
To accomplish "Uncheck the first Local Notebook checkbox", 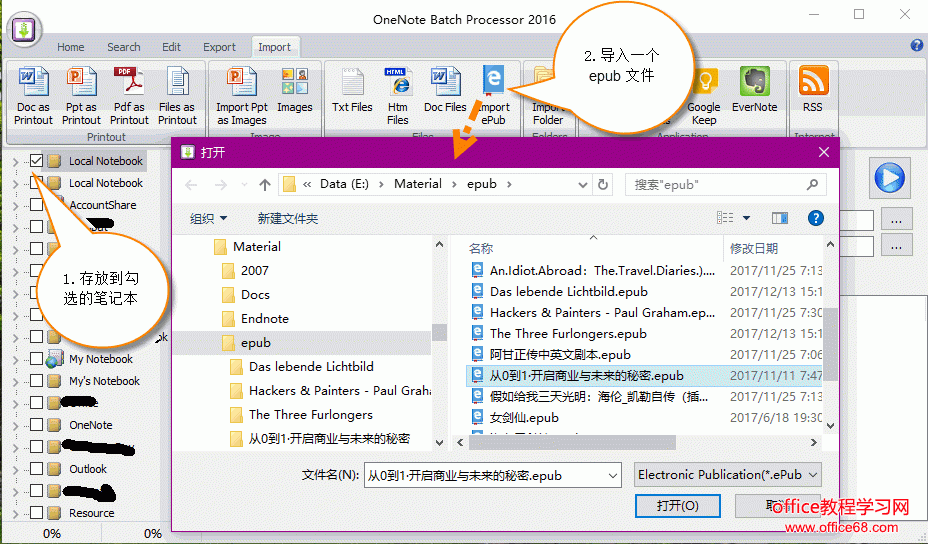I will 36,160.
